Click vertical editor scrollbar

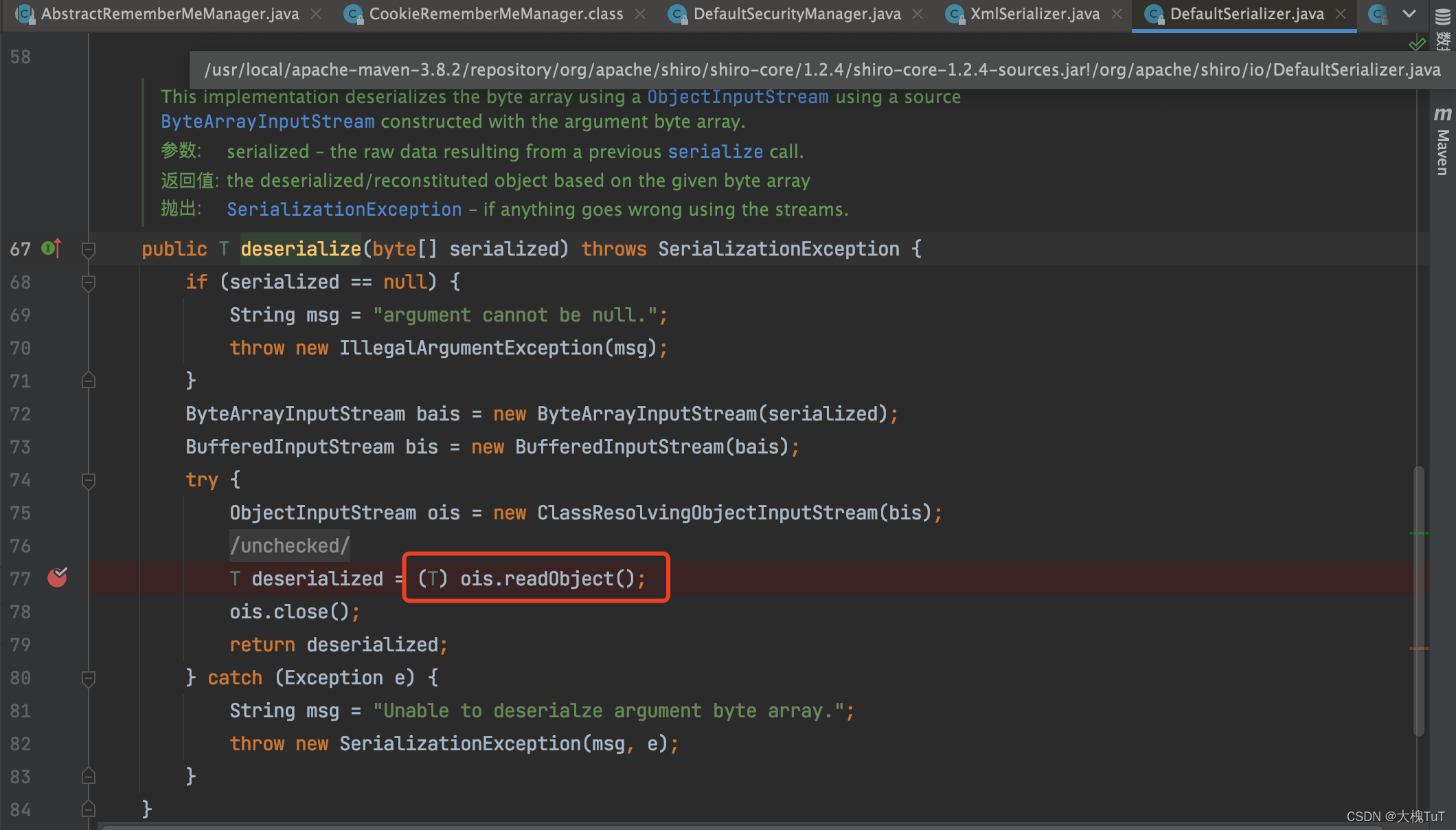(1419, 601)
